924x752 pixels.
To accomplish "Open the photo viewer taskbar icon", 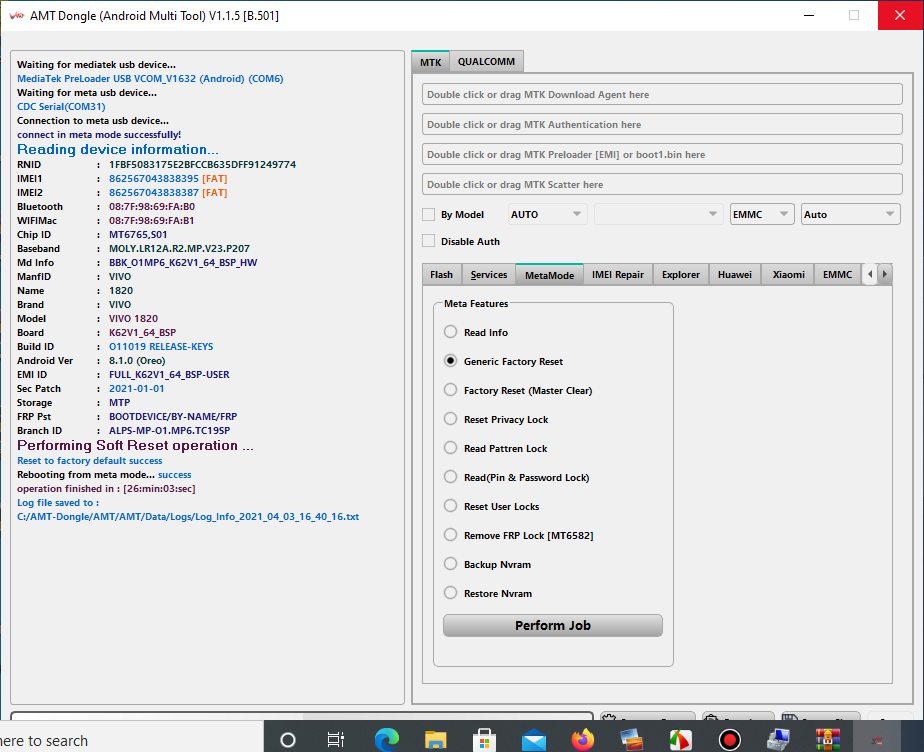I will 631,739.
